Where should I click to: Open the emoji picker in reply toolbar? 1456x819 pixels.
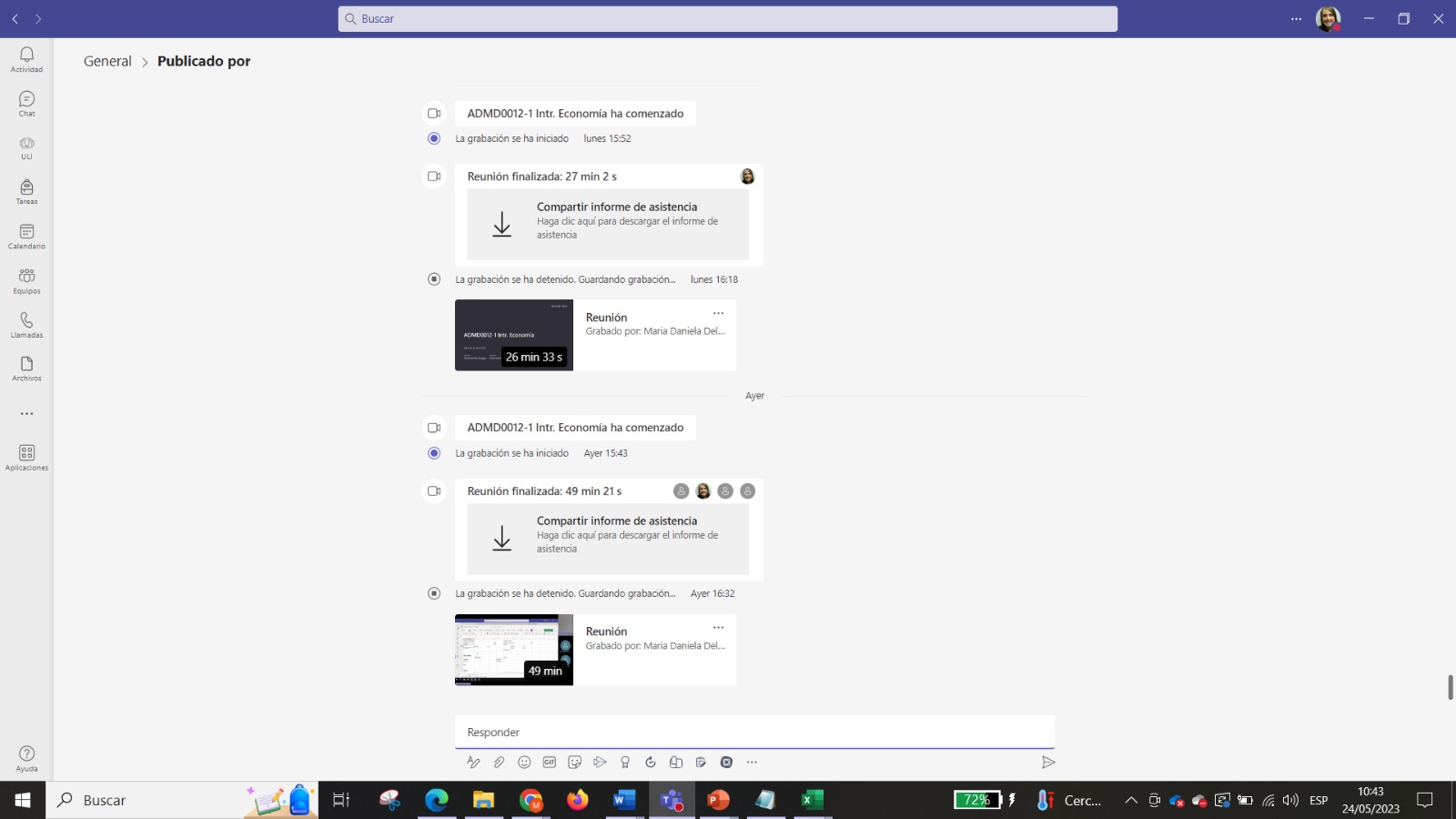[524, 763]
